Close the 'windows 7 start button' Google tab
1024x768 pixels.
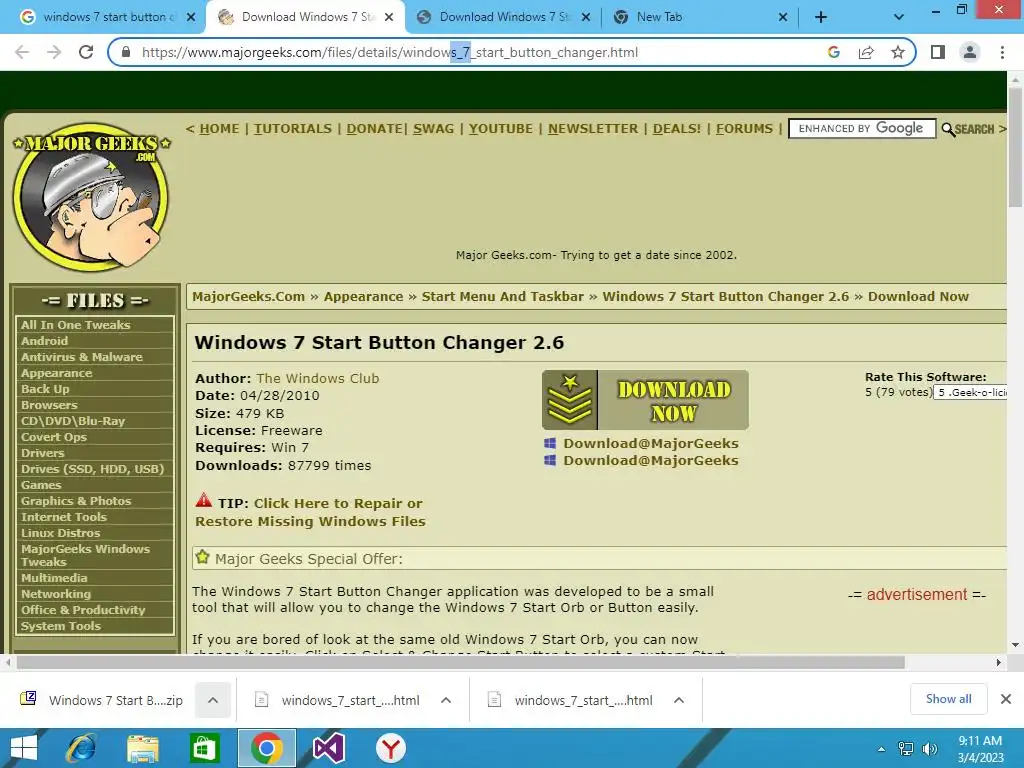[x=191, y=17]
